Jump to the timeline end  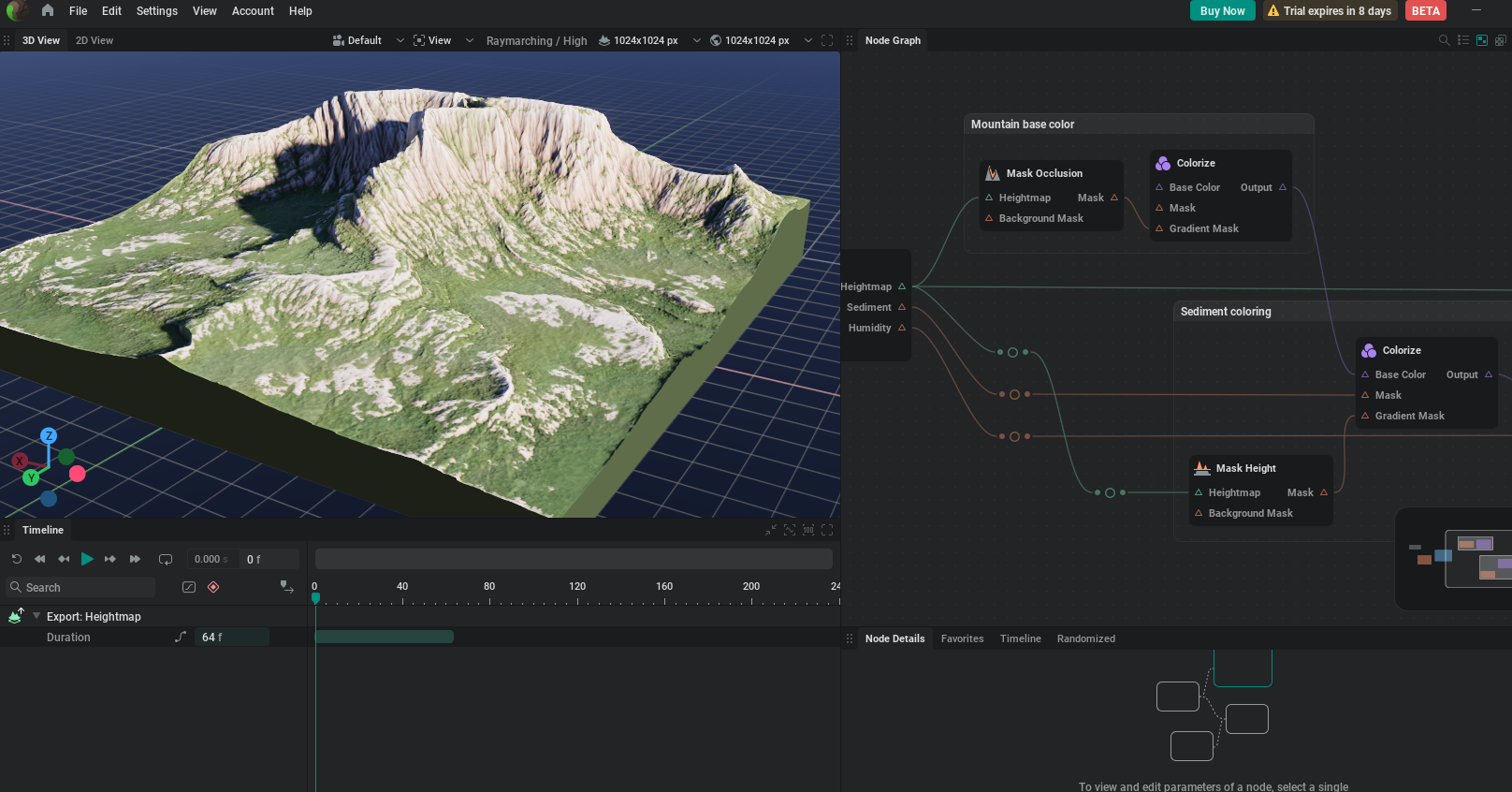click(135, 559)
